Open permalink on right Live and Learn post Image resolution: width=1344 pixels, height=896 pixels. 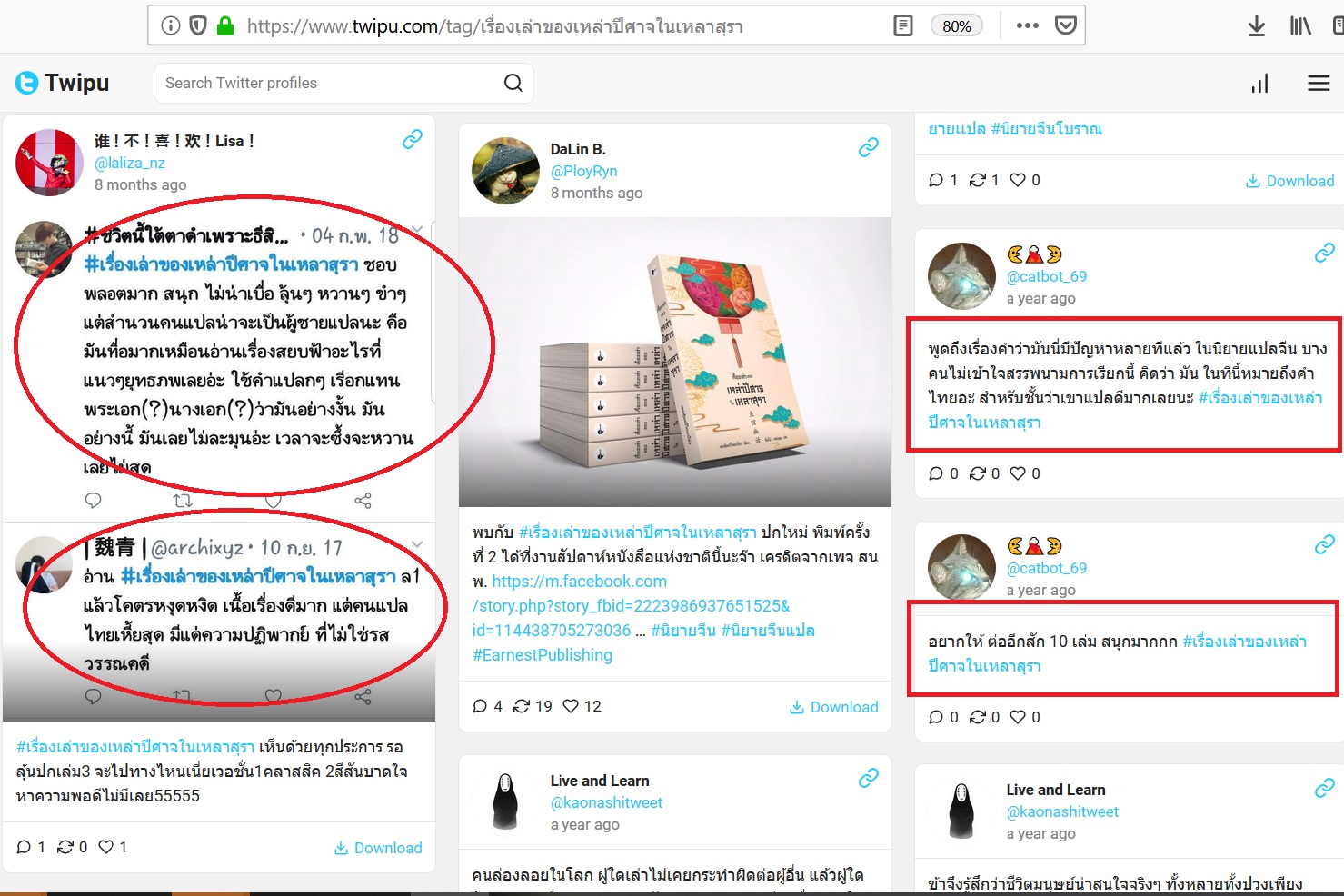click(x=1325, y=788)
